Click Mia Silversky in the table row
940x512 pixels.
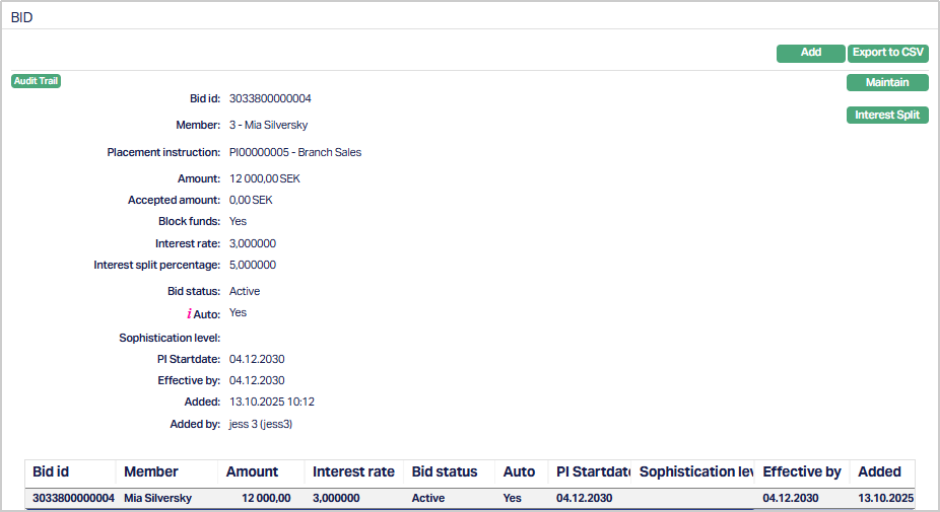click(x=157, y=498)
